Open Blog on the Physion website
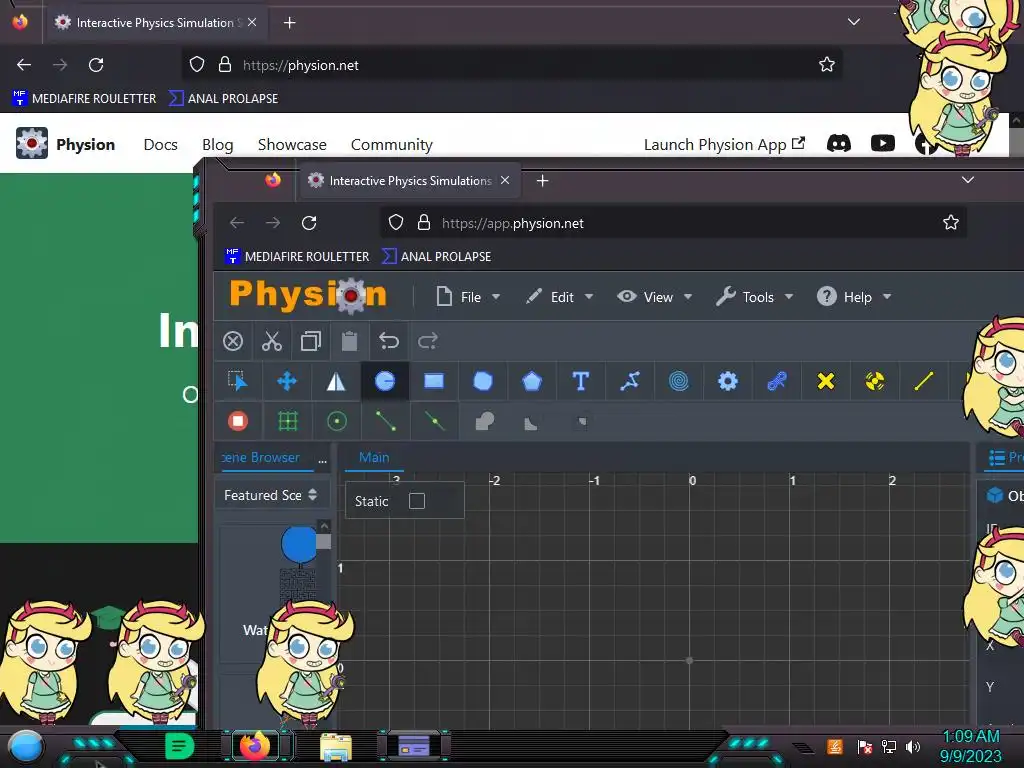The height and width of the screenshot is (768, 1024). (217, 144)
